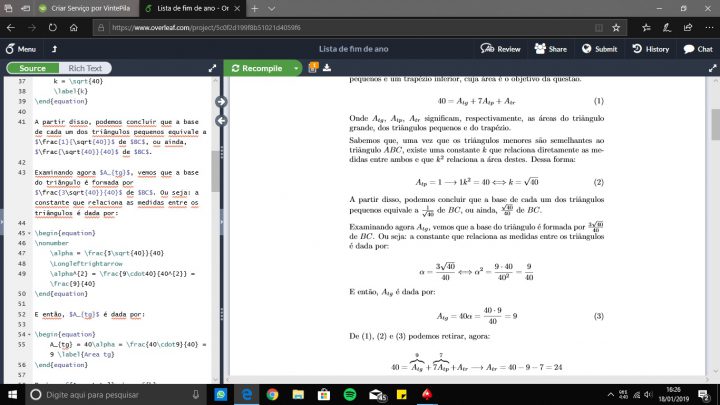
Task: Open Windows Start menu
Action: pyautogui.click(x=12, y=394)
